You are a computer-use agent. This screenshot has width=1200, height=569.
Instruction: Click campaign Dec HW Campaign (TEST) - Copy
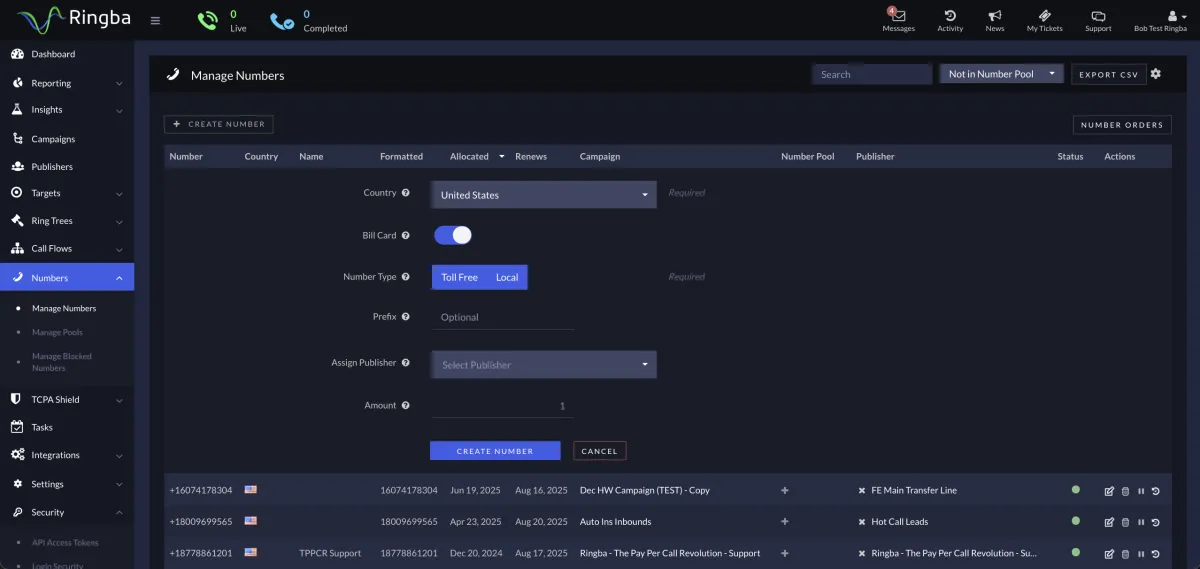pos(645,491)
